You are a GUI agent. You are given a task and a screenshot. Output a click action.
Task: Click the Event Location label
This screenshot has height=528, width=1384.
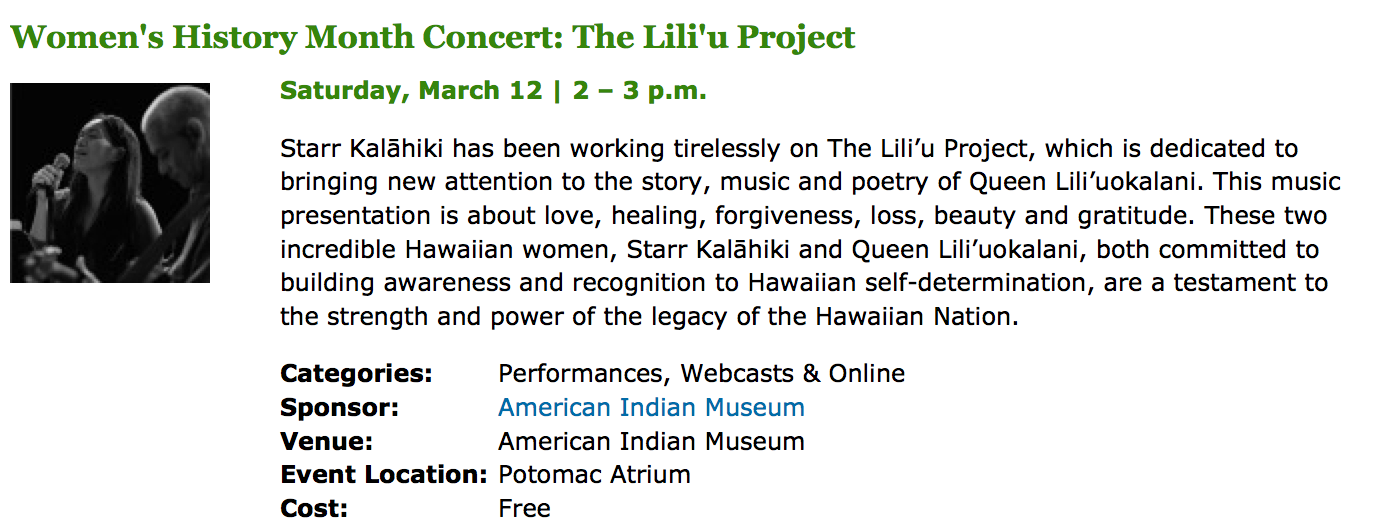[383, 474]
